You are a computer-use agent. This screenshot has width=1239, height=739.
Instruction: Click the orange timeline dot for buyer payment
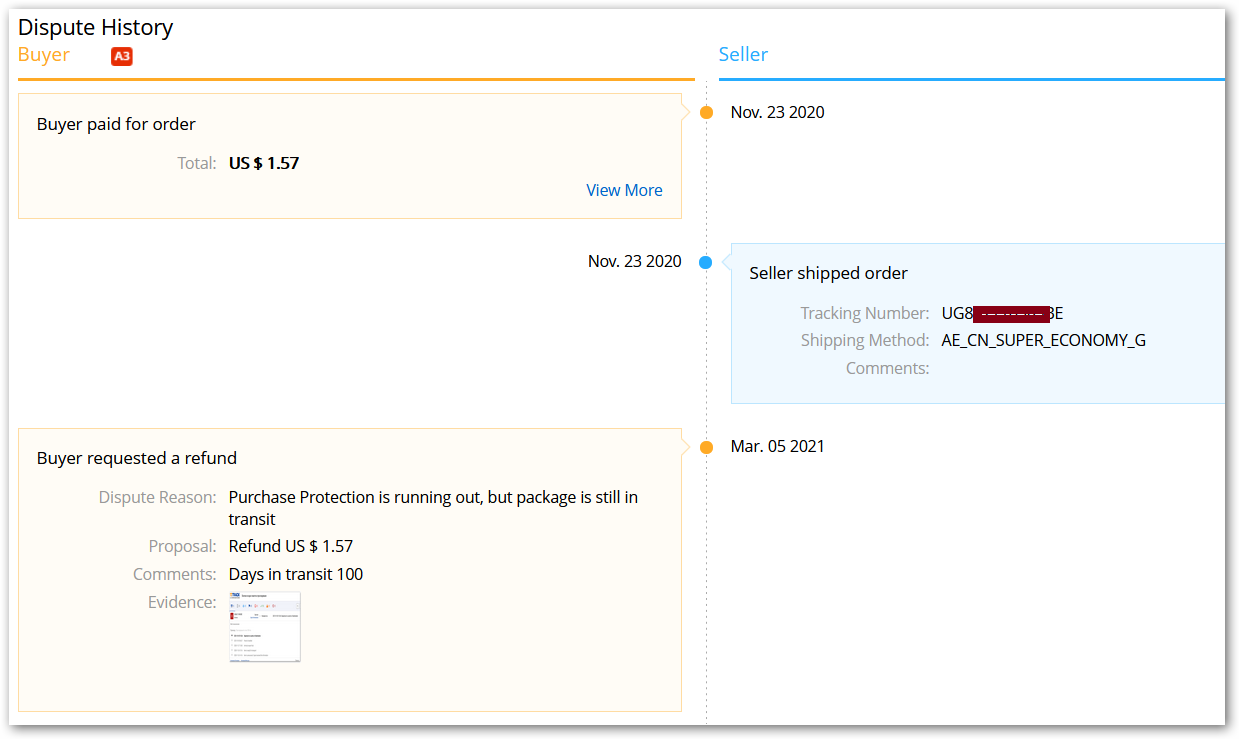point(706,113)
